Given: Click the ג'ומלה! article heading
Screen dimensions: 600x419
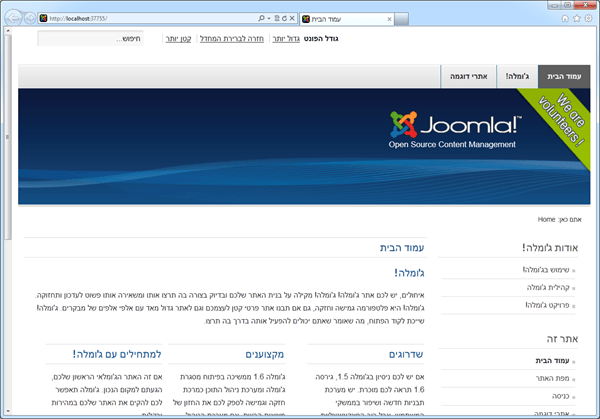Looking at the screenshot, I should coord(409,273).
